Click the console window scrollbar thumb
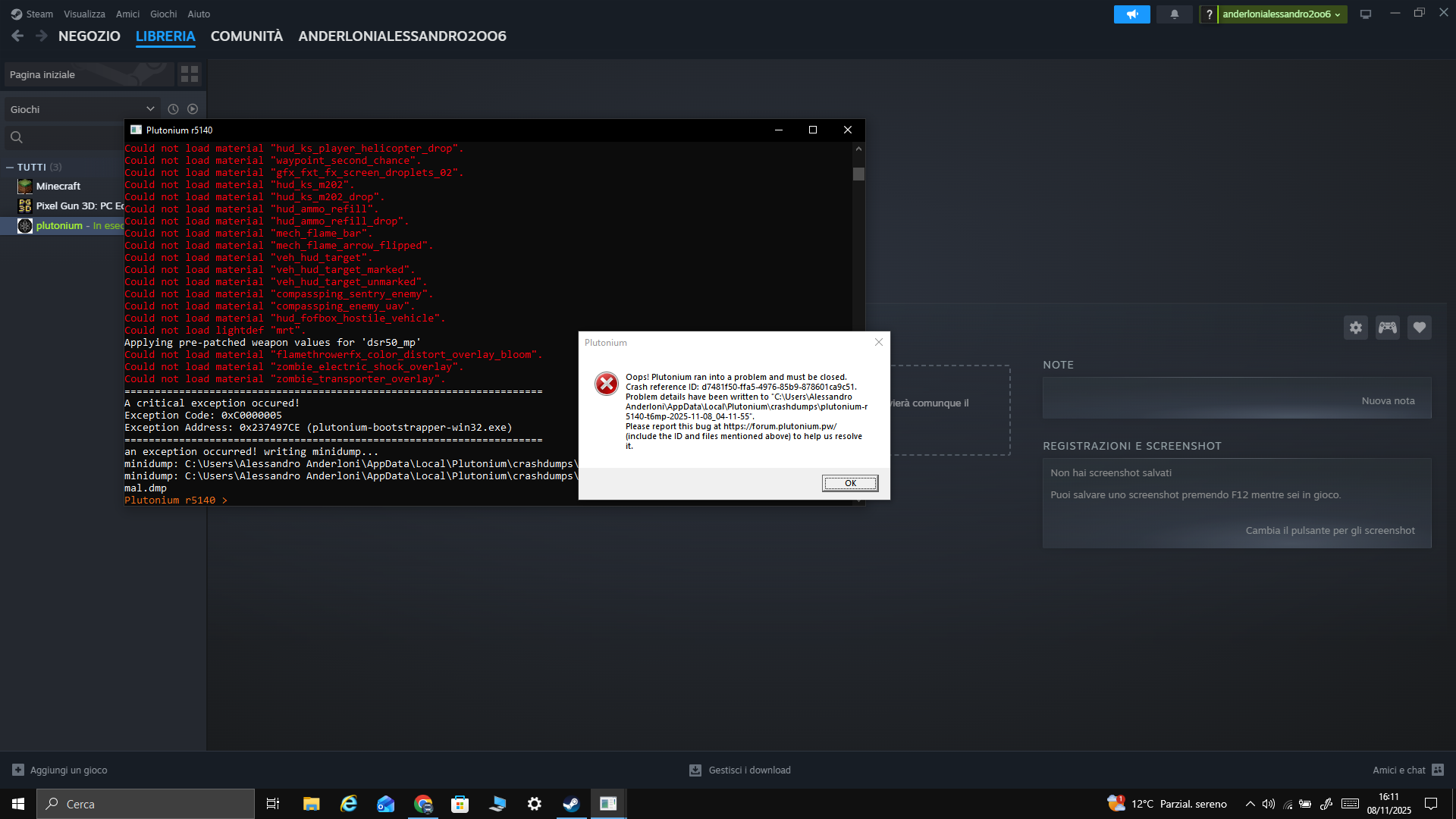Screen dimensions: 1456x819 pos(858,174)
